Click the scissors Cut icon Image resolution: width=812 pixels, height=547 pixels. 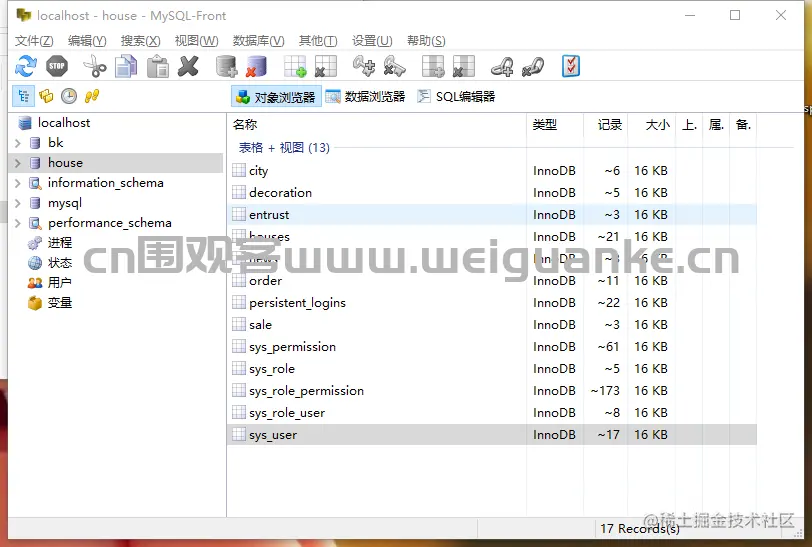tap(95, 66)
